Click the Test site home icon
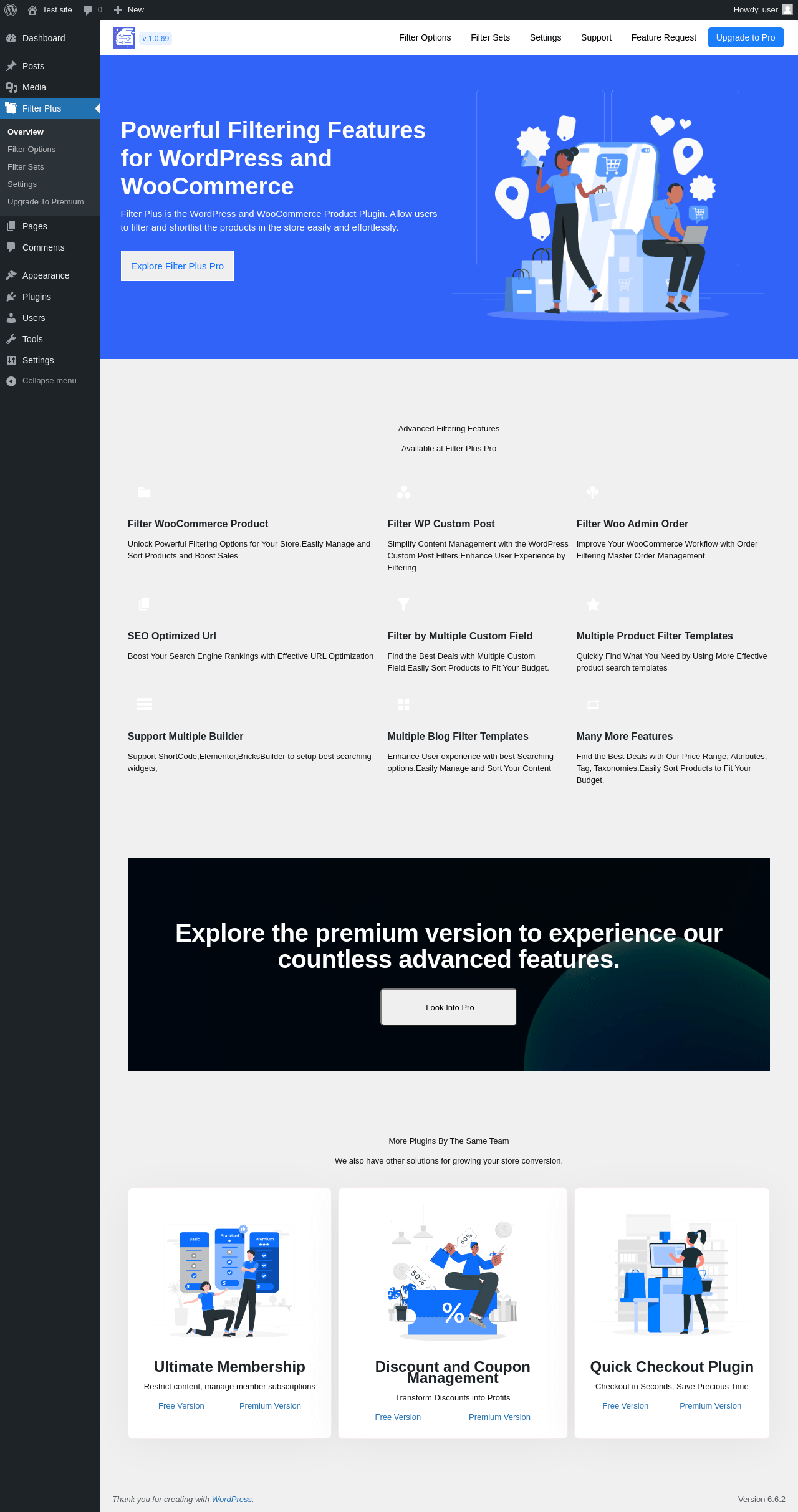 tap(32, 10)
